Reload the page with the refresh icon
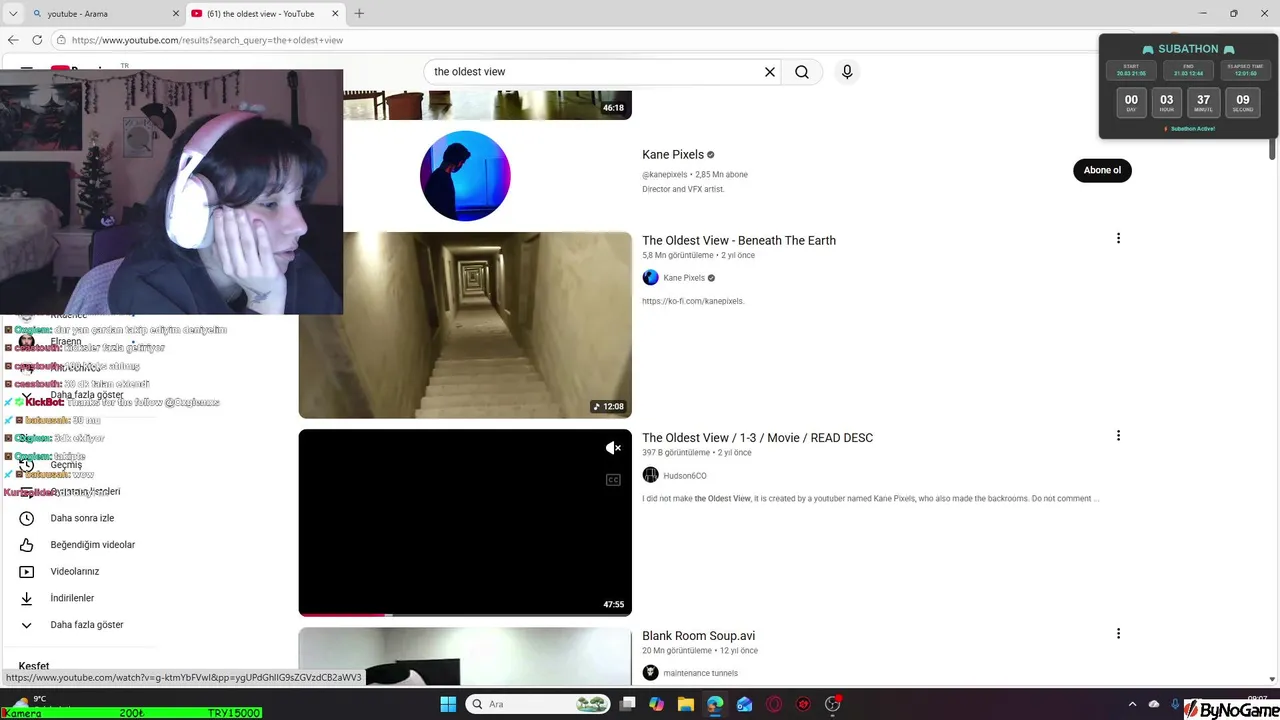 [37, 40]
